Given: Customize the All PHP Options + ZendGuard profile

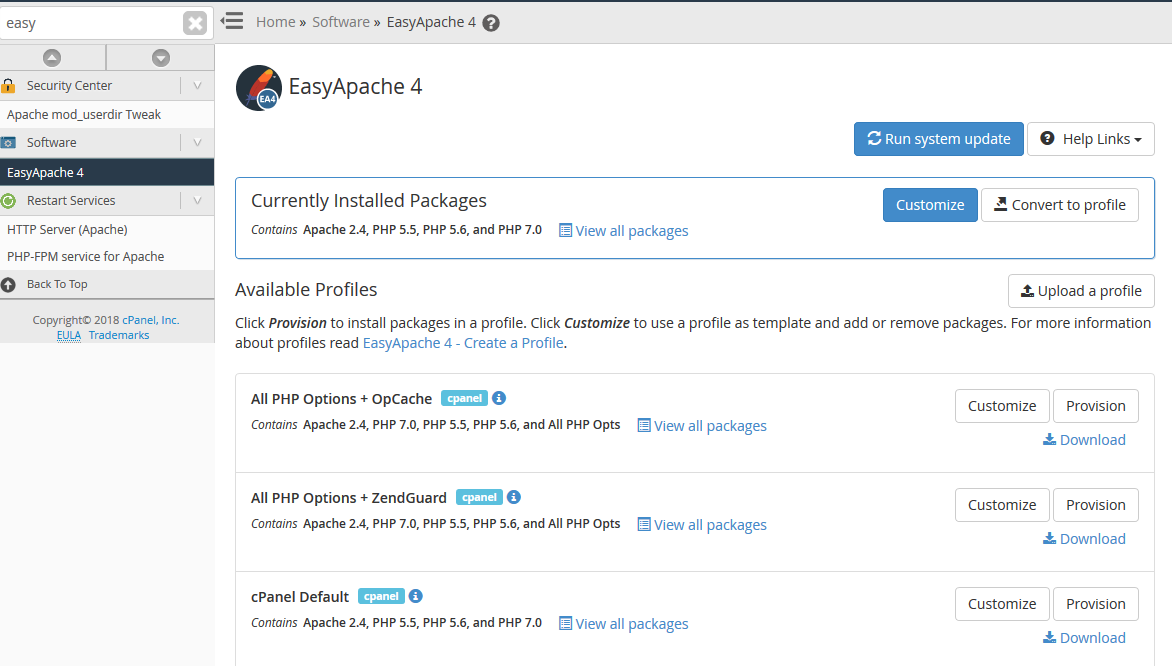Looking at the screenshot, I should 1002,505.
